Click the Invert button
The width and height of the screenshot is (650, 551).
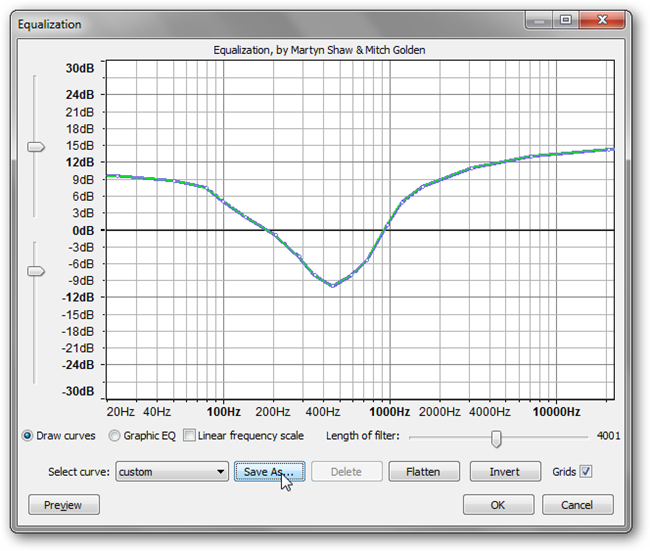[505, 472]
